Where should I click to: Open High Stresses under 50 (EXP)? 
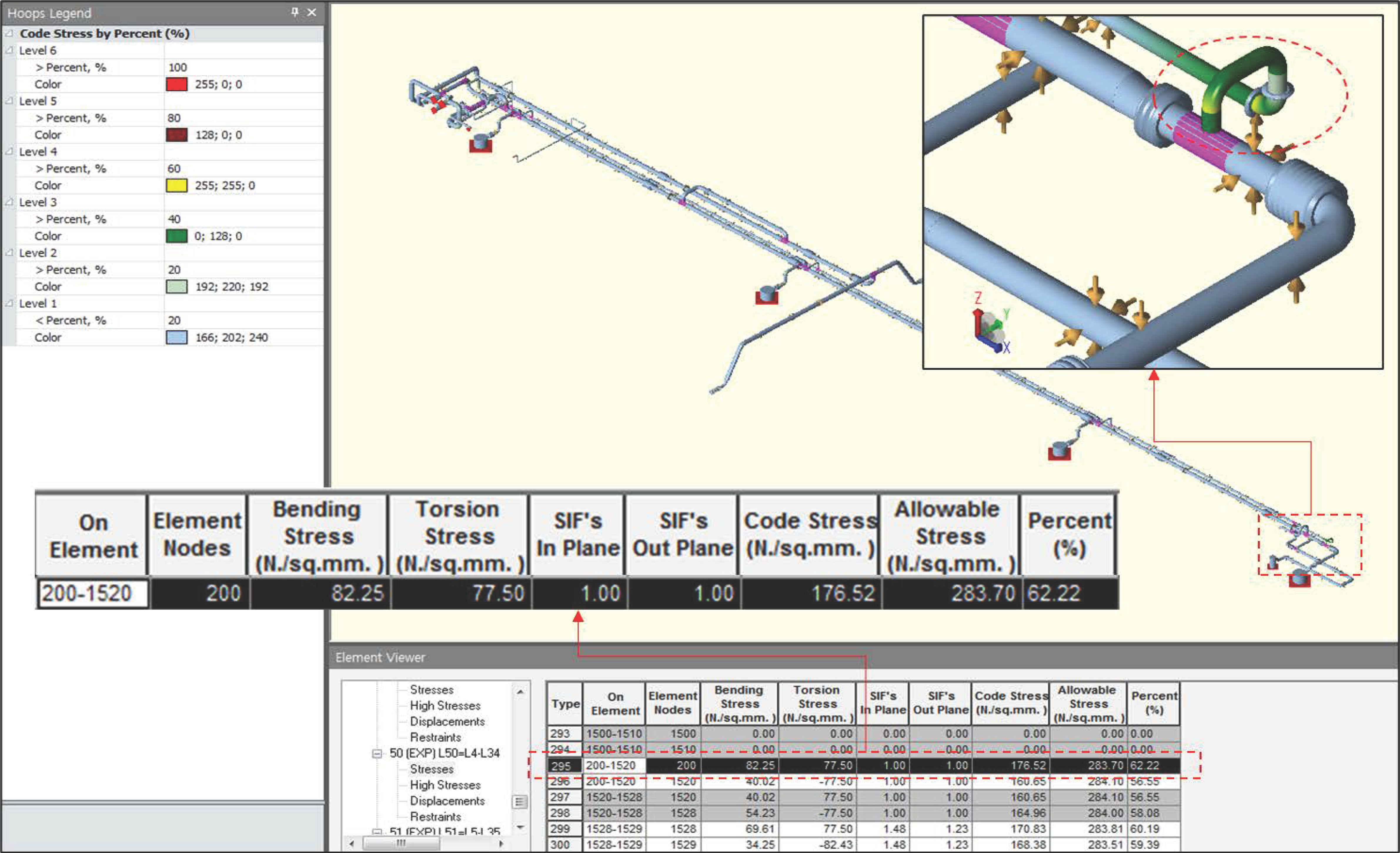445,785
